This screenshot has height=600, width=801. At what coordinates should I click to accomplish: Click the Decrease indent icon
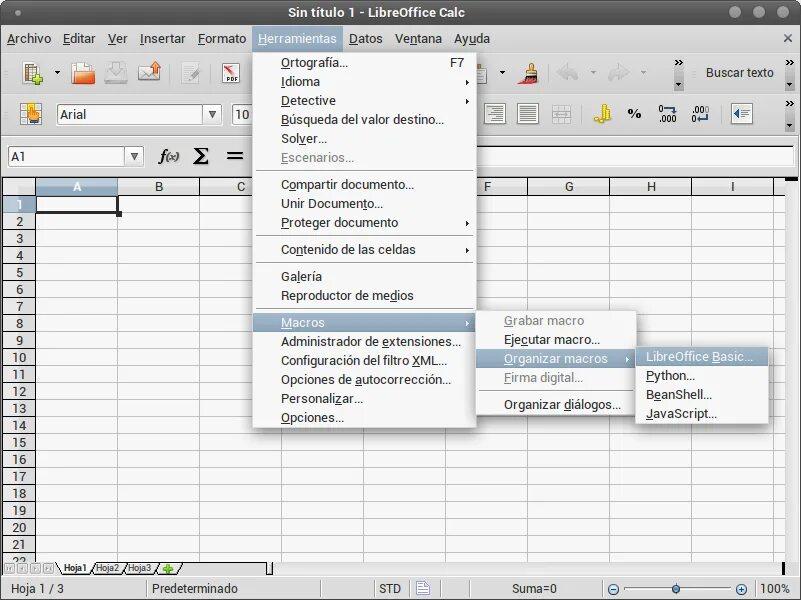point(741,113)
